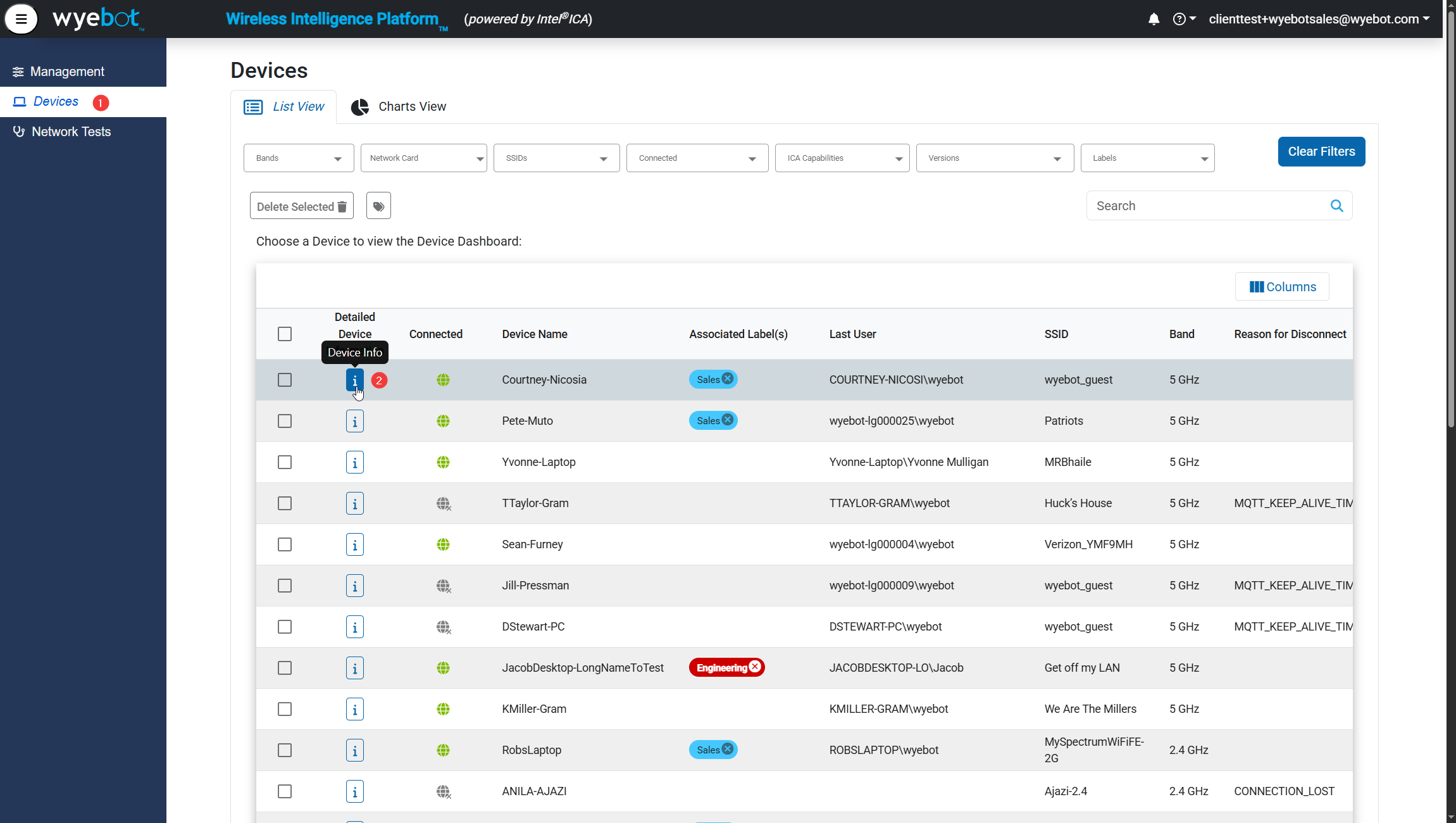Select the KMiller-Gram row checkbox

click(285, 709)
